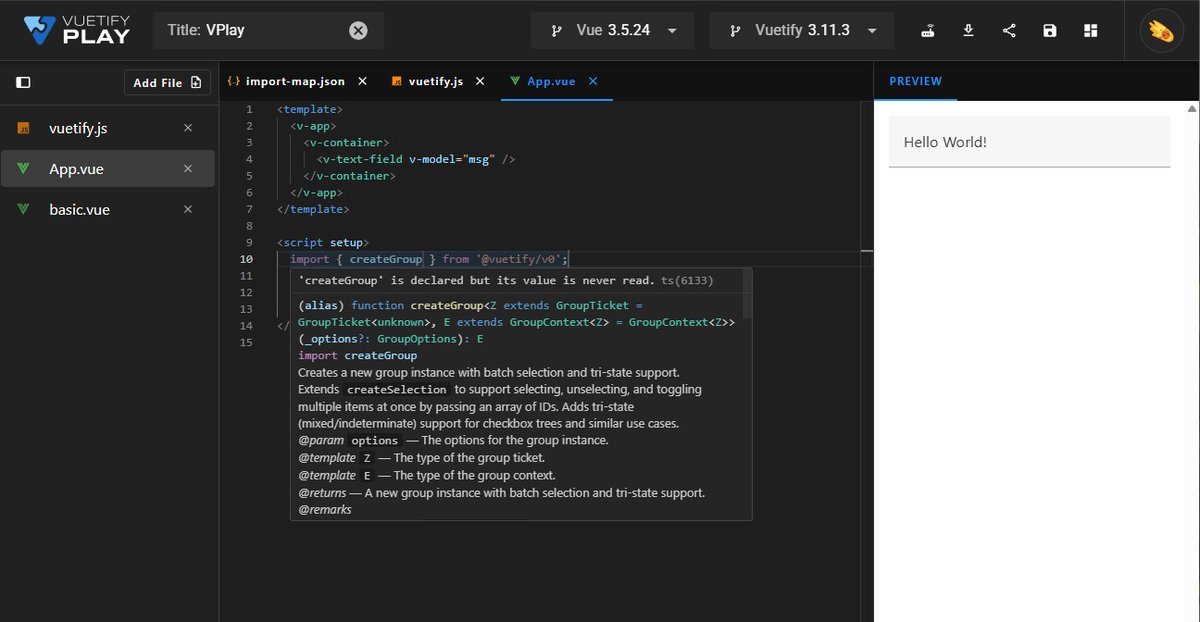
Task: Click the hover tooltip scrollbar
Action: pos(747,292)
